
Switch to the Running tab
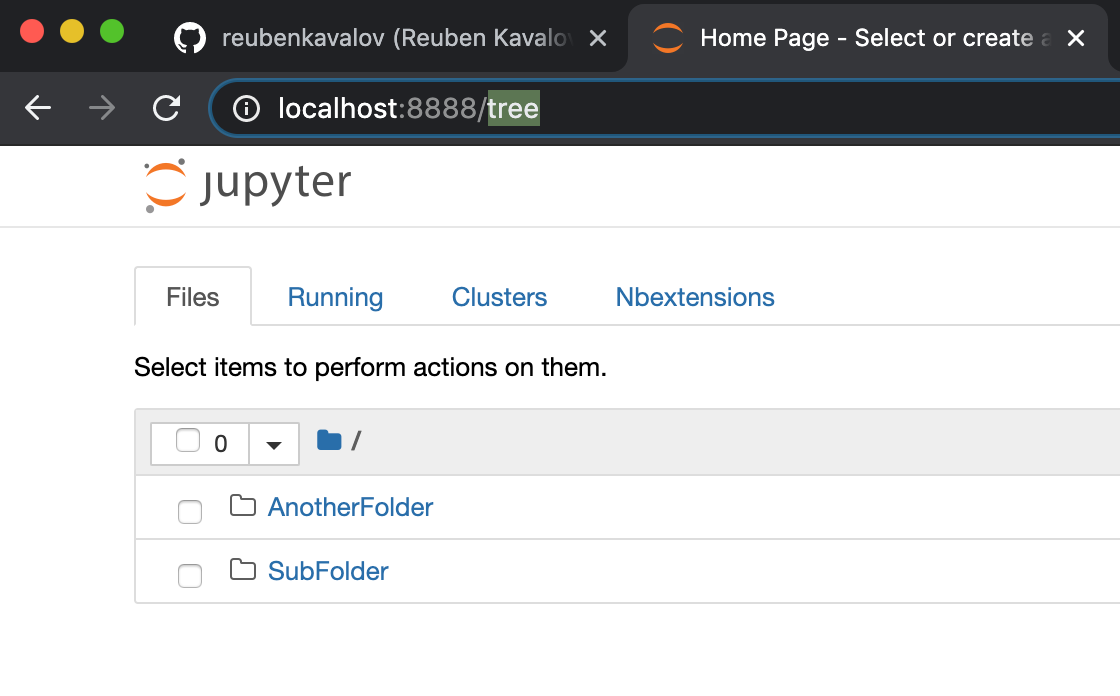click(335, 297)
